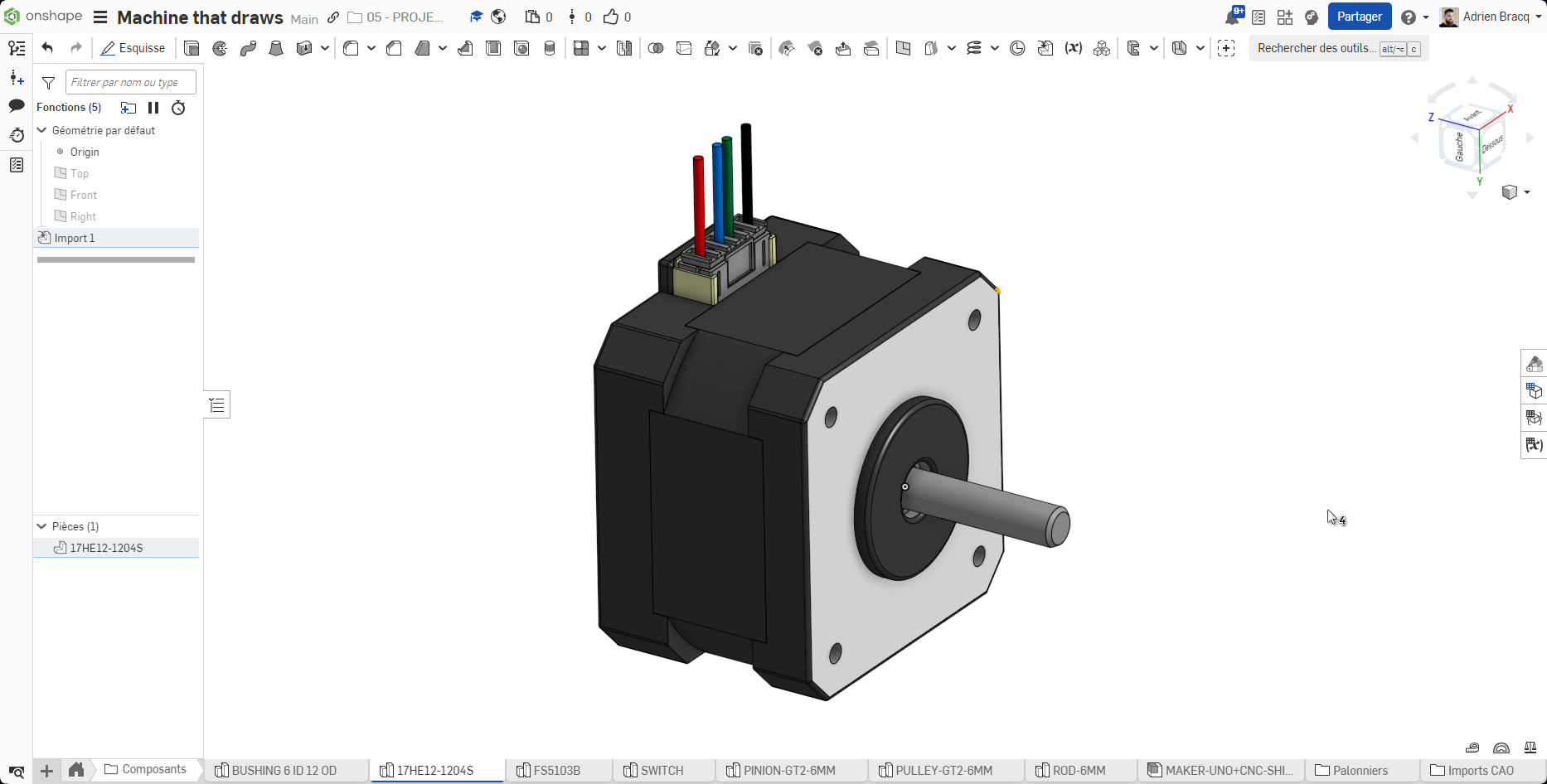This screenshot has width=1547, height=784.
Task: Click the Filtrer par nom ou type field
Action: point(131,82)
